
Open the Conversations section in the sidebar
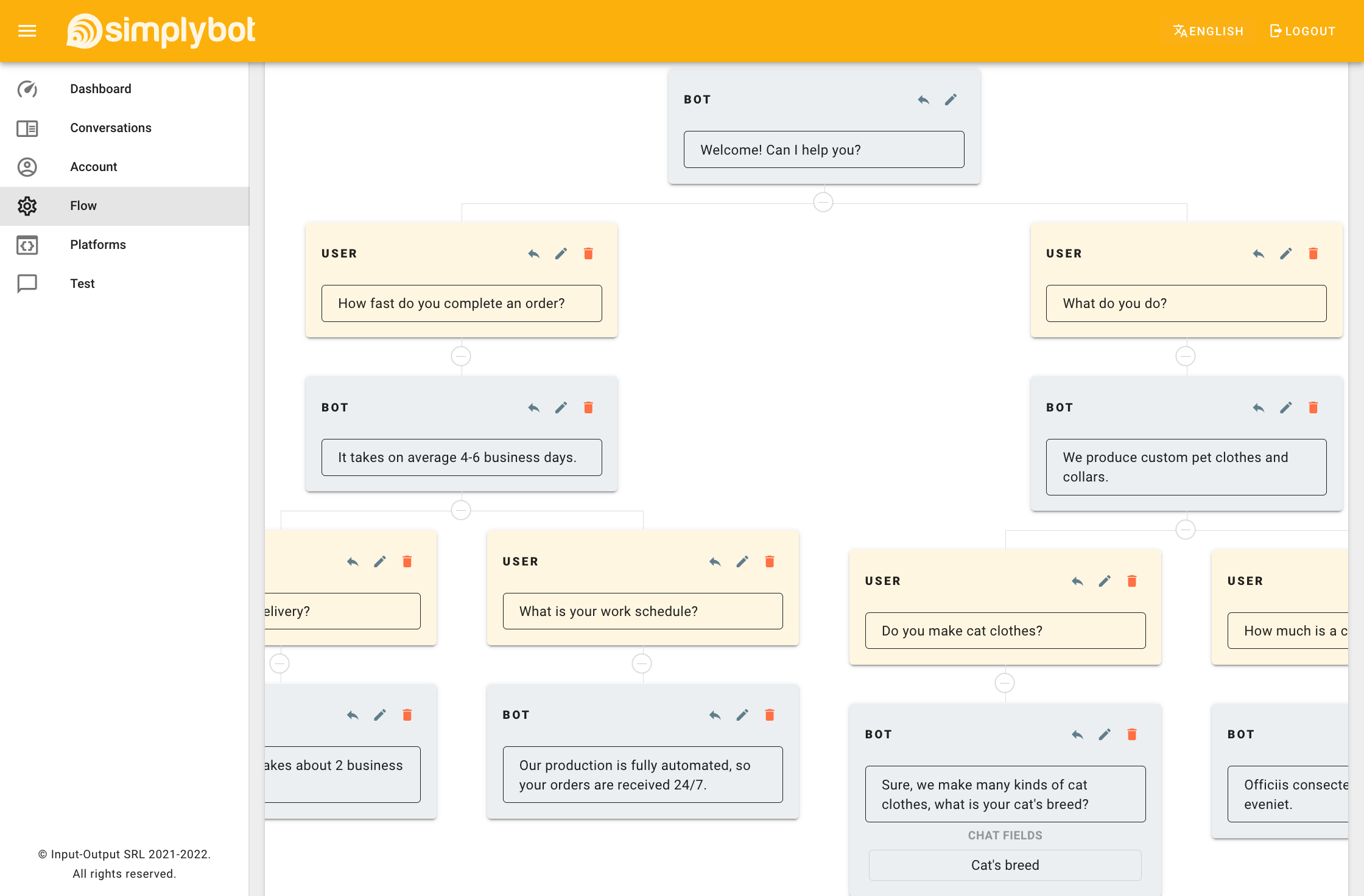pos(111,128)
